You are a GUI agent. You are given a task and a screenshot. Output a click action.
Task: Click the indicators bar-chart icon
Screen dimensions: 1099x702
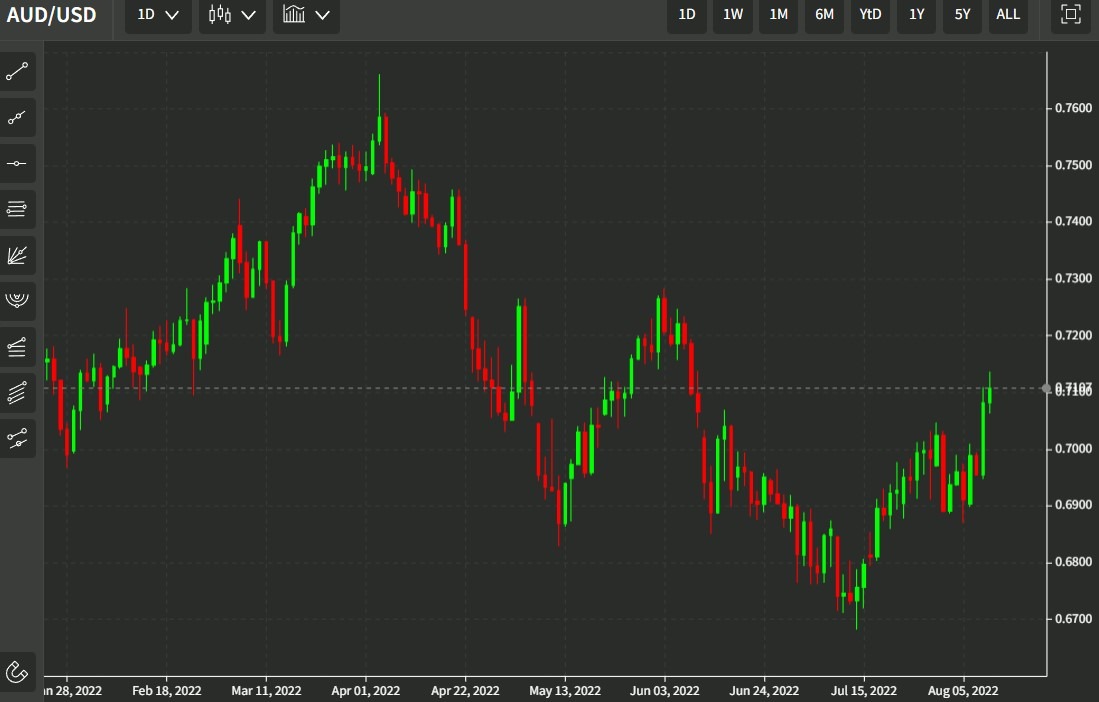pyautogui.click(x=294, y=14)
